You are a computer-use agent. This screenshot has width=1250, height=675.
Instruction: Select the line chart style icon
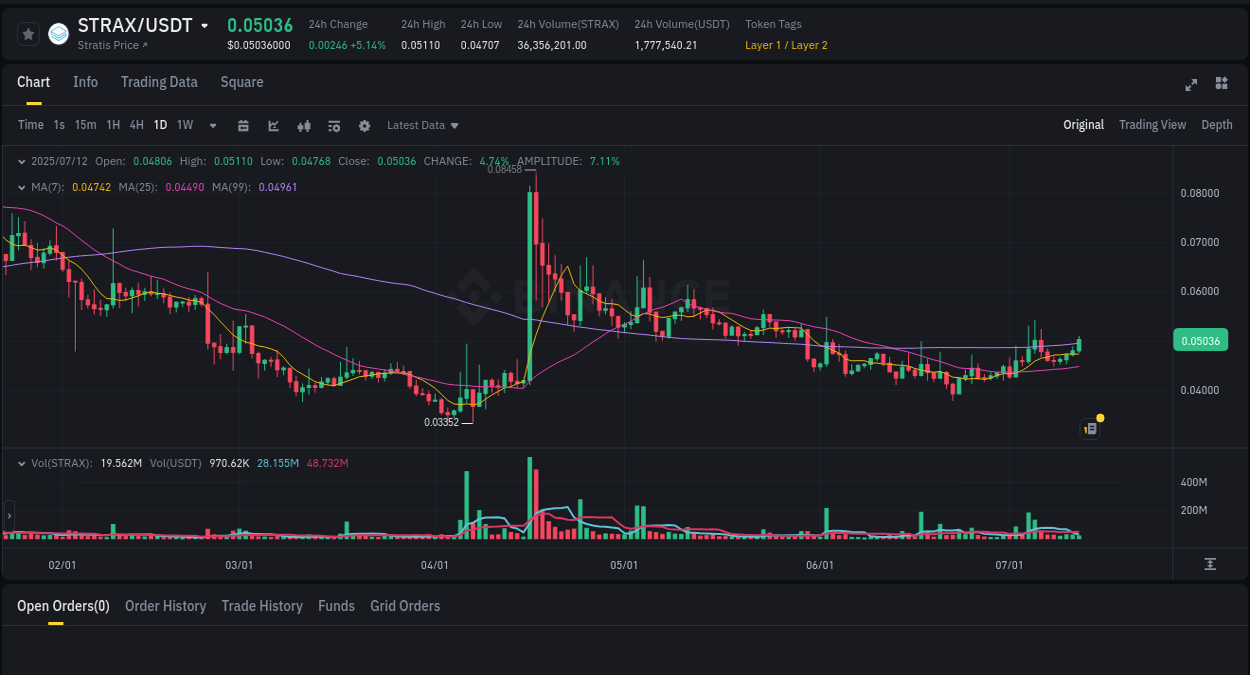coord(274,126)
